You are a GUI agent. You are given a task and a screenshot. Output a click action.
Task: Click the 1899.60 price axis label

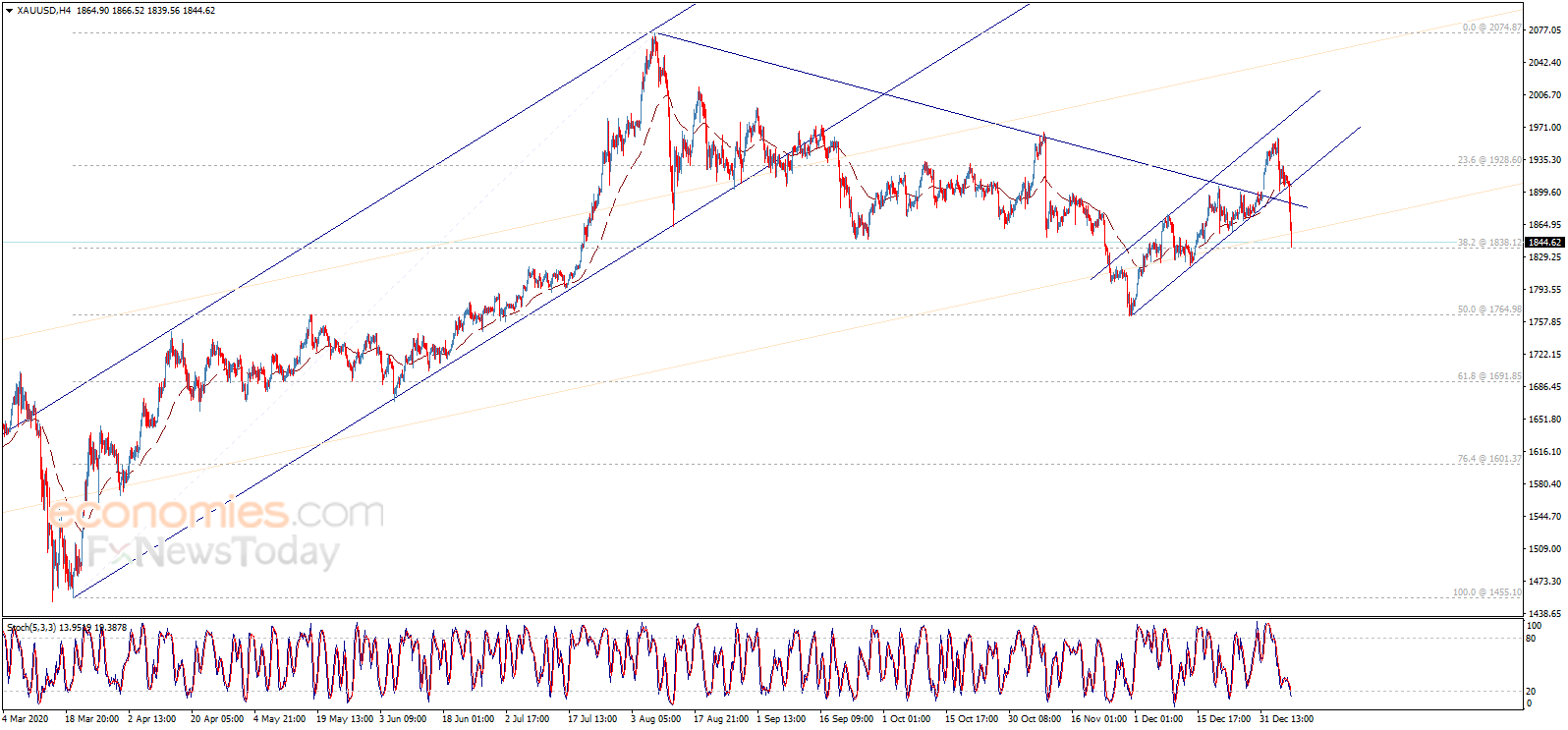pyautogui.click(x=1544, y=193)
